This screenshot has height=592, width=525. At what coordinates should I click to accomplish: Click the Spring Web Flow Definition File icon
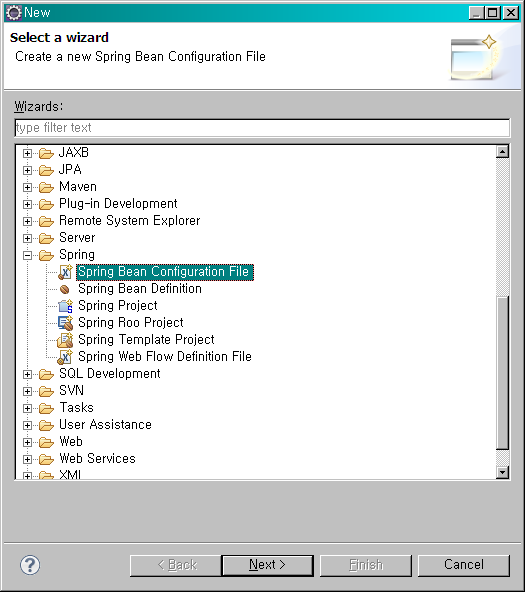coord(65,357)
